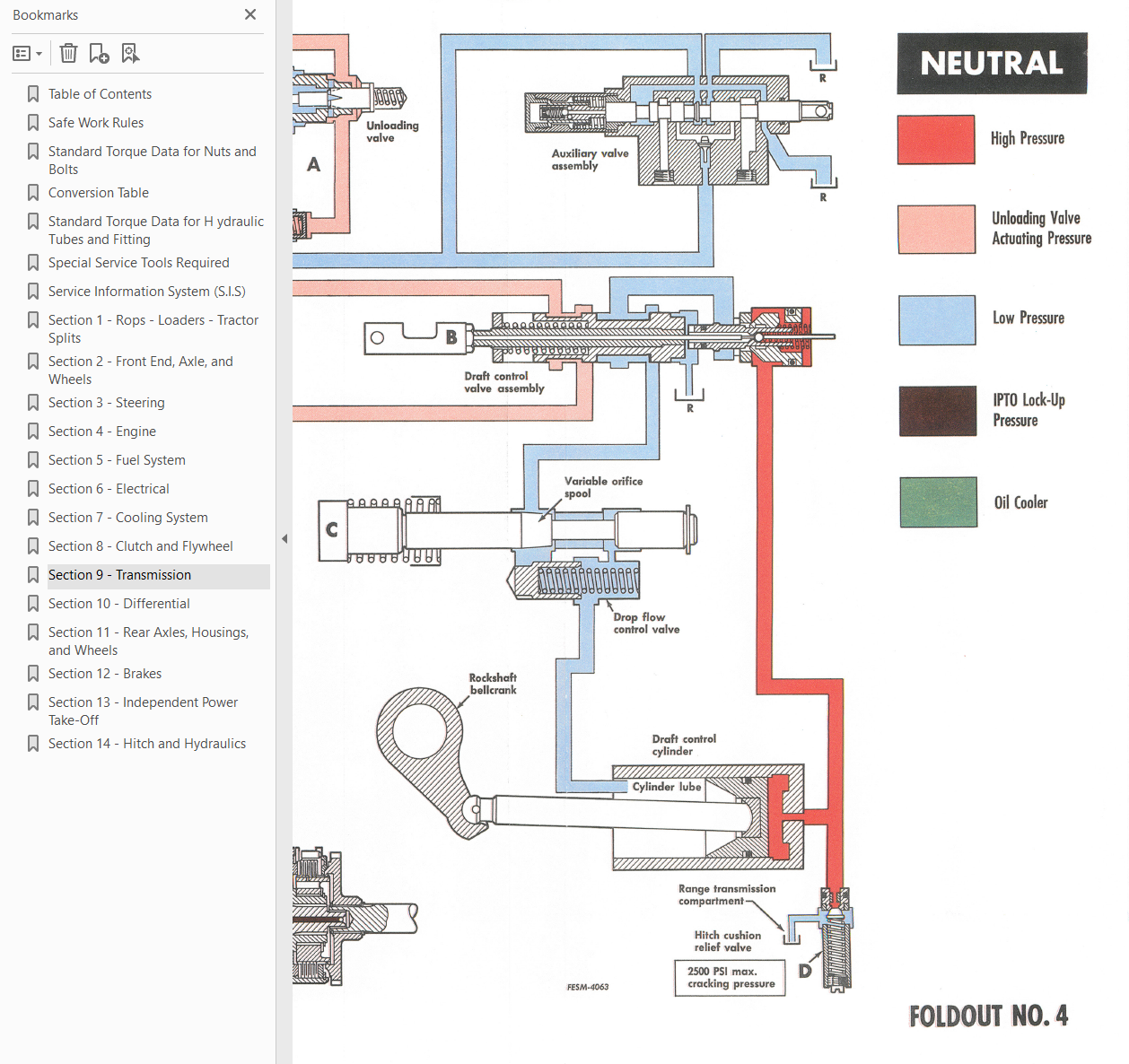Click the '2500 PSI max. cracking pressure' box

tap(731, 978)
